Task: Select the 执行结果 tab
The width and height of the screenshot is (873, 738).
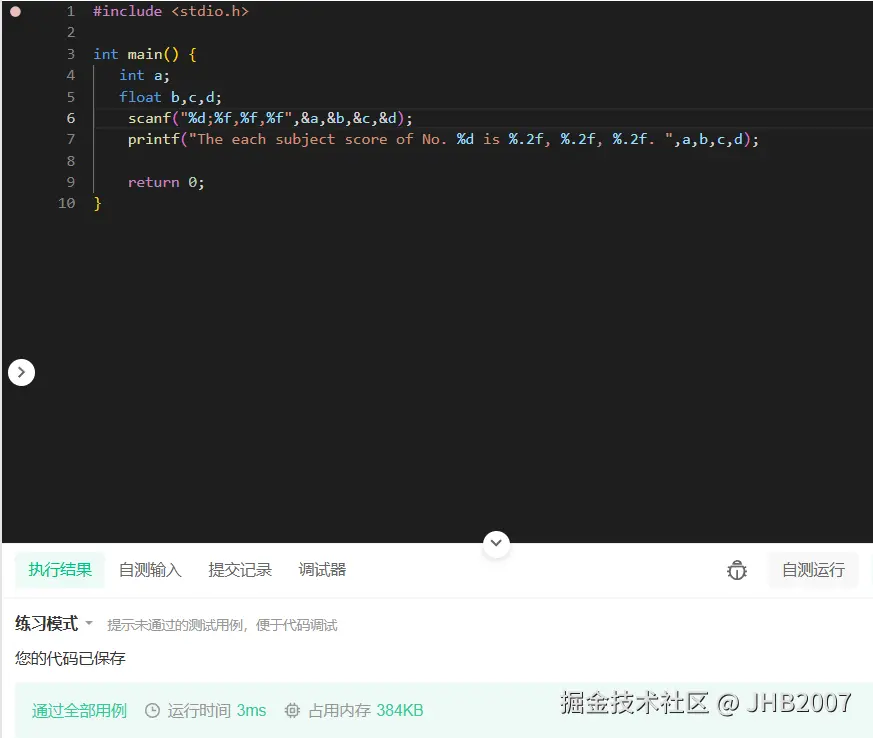Action: 59,570
